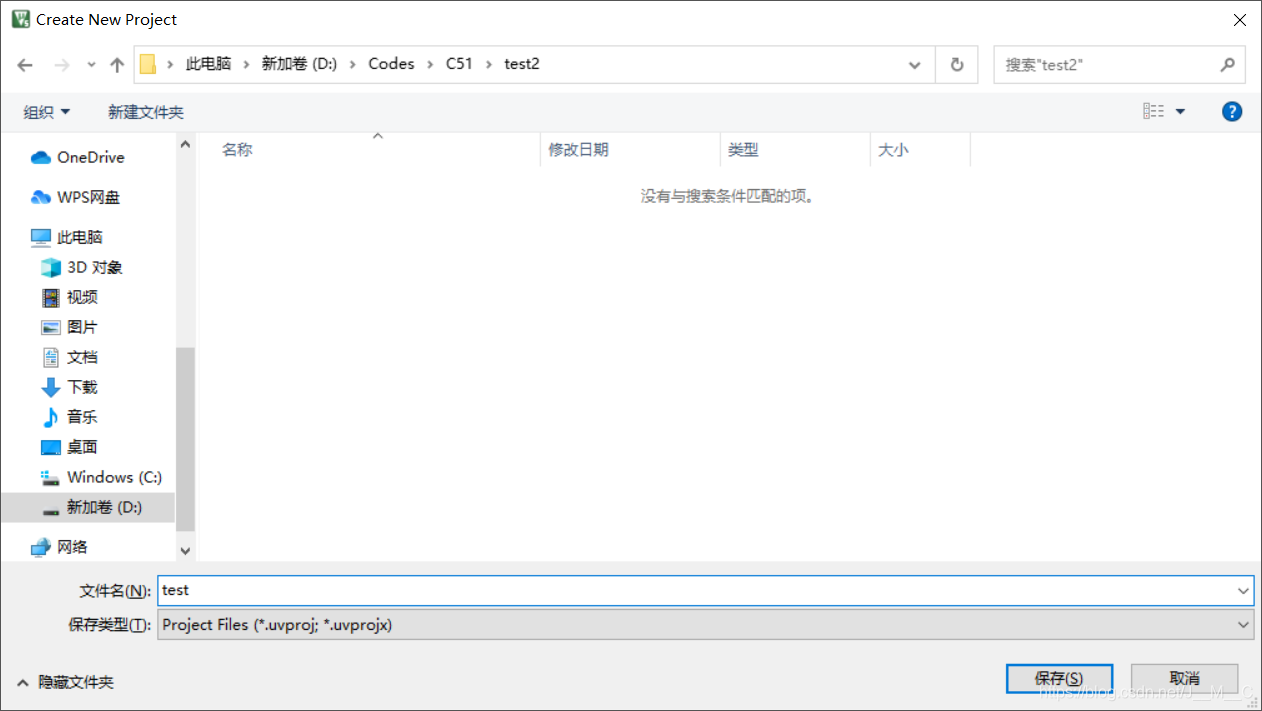Open the 文件名 dropdown arrow
The height and width of the screenshot is (711, 1262).
1243,591
